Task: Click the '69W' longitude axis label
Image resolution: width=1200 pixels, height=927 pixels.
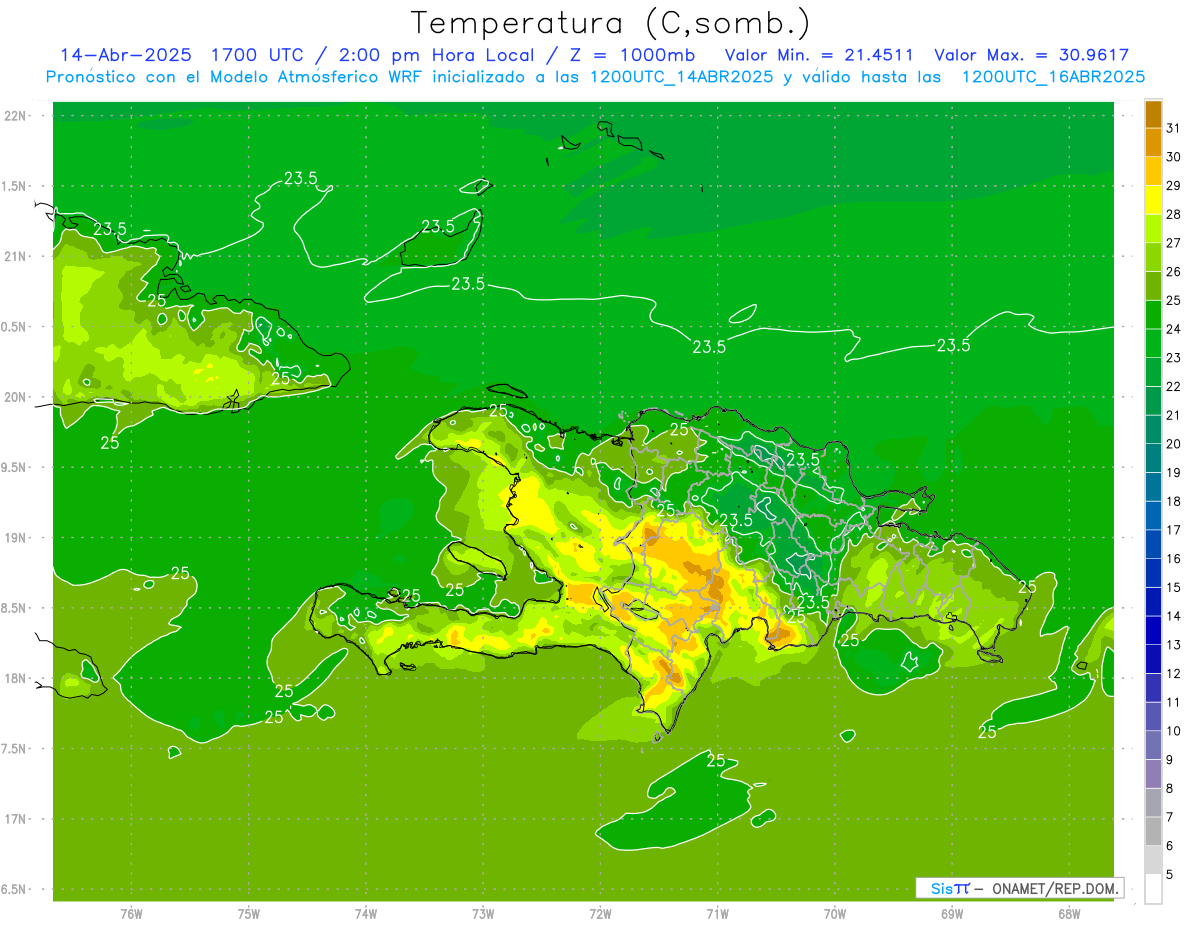Action: (x=952, y=914)
